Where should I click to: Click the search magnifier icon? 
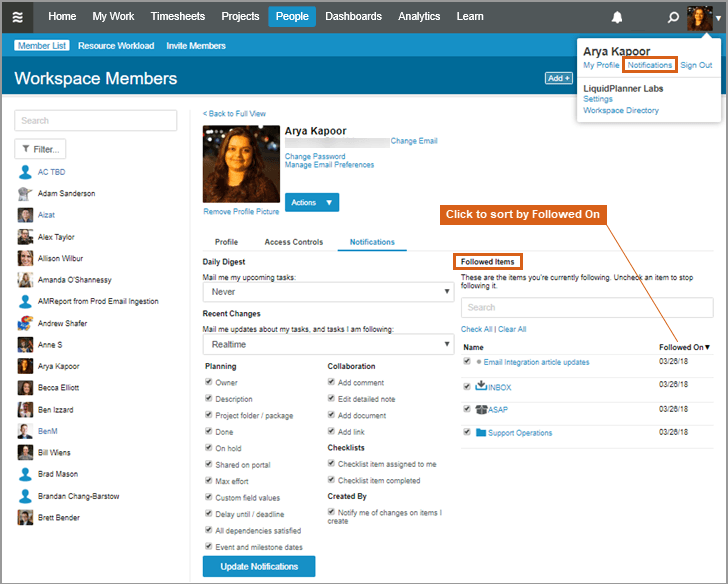click(x=673, y=17)
